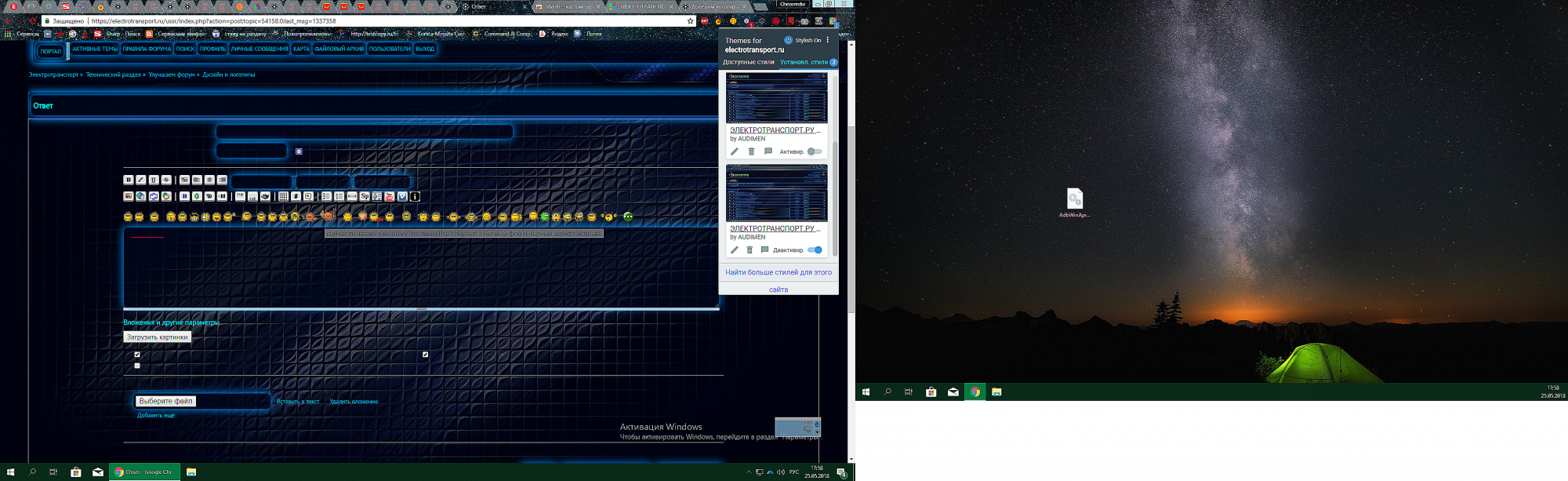
Task: Edit the style labeled Деактивир.
Action: point(734,250)
